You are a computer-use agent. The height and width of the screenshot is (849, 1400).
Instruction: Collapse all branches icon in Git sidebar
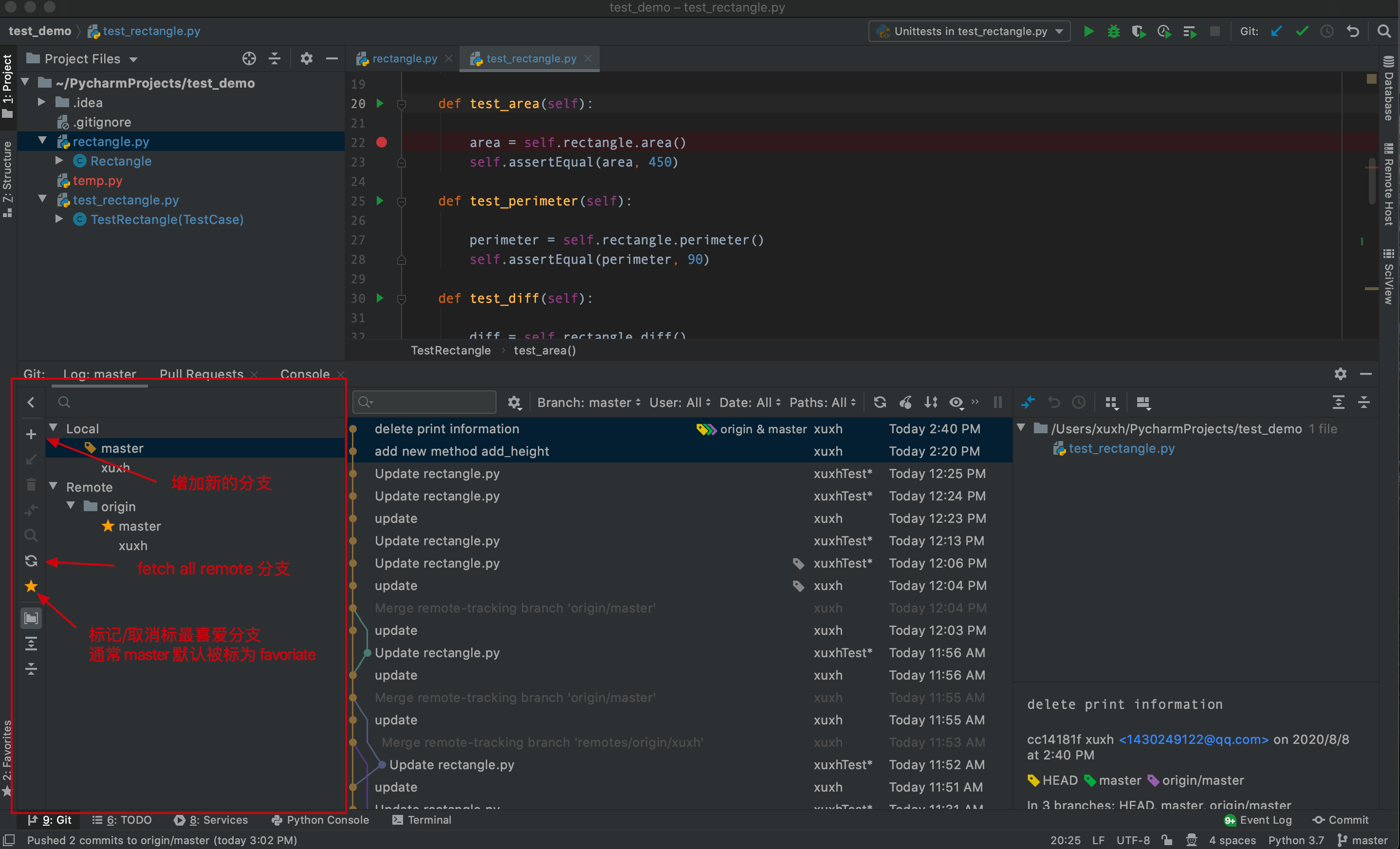(x=31, y=668)
